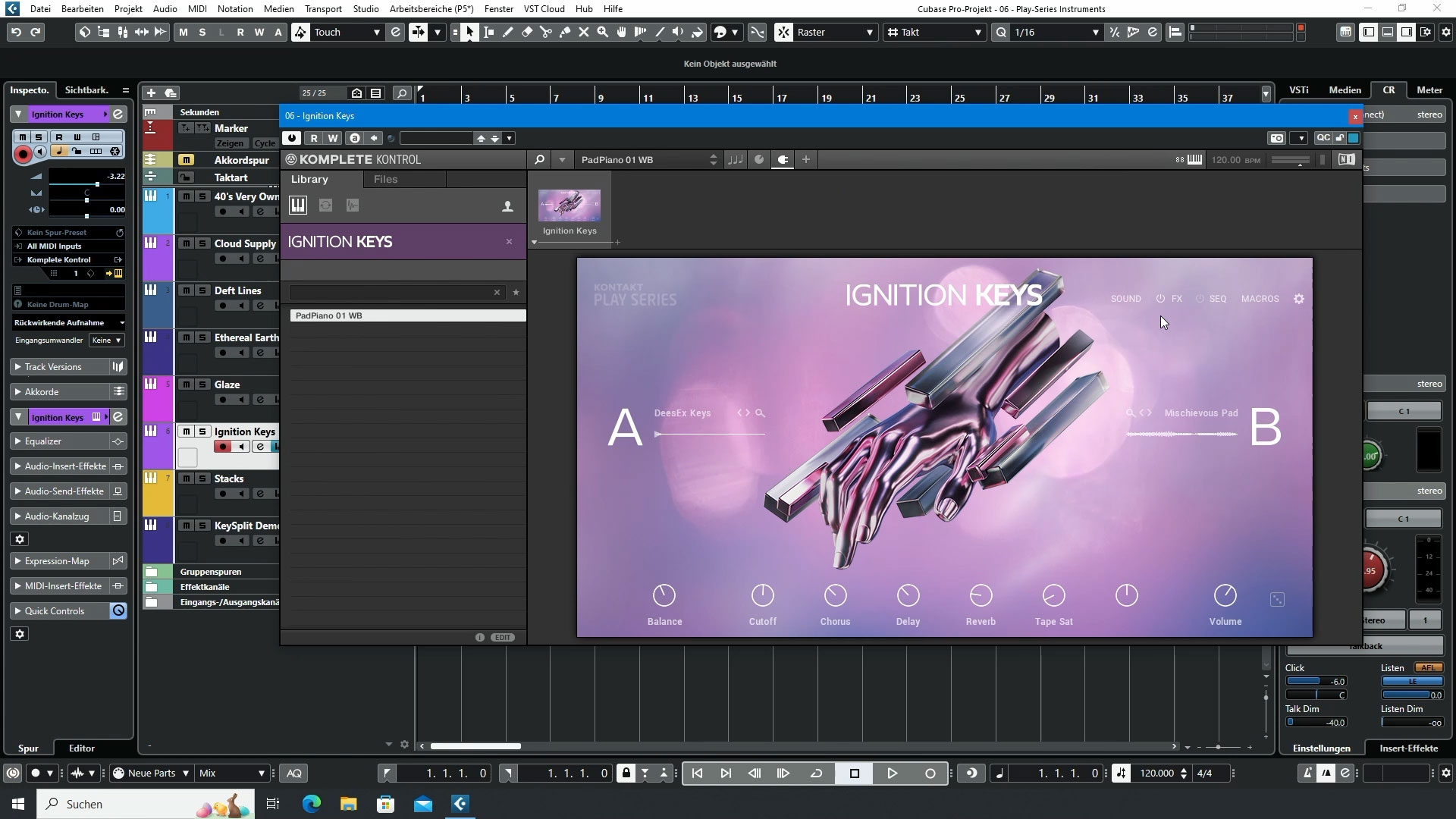Open the Eingangsumwandler Keine dropdown
Image resolution: width=1456 pixels, height=819 pixels.
[106, 340]
